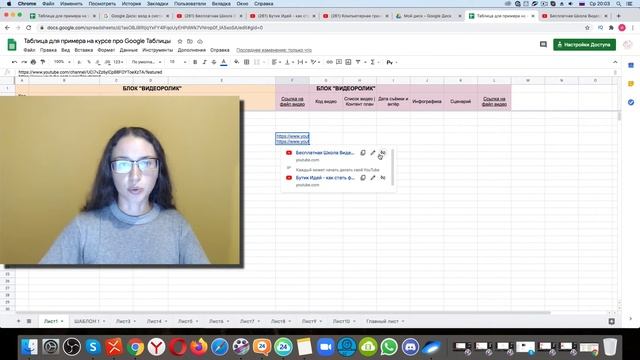This screenshot has width=640, height=360.
Task: Open the Вставка menu in Sheets
Action: (84, 50)
